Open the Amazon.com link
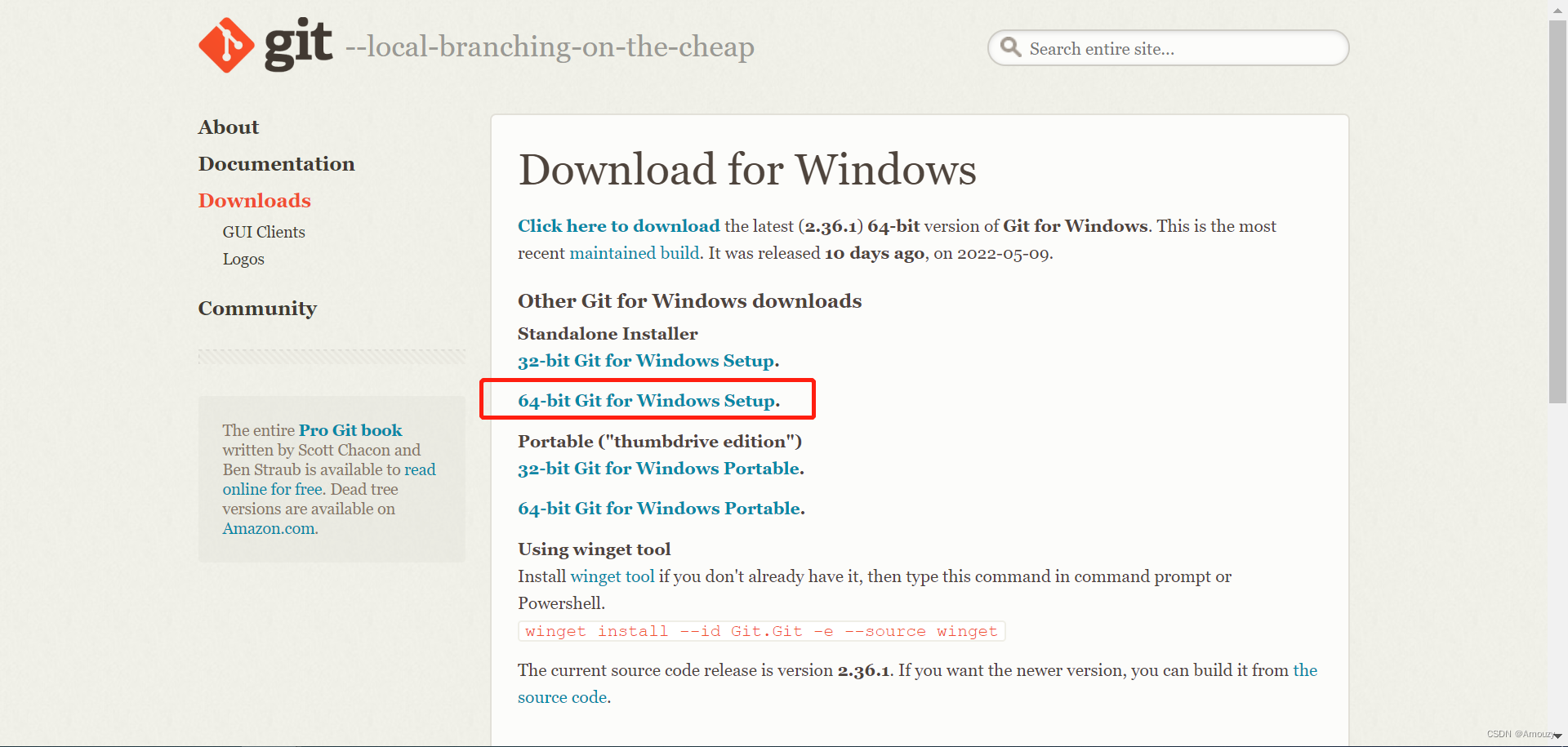Screen dimensions: 1568x747 pos(269,529)
